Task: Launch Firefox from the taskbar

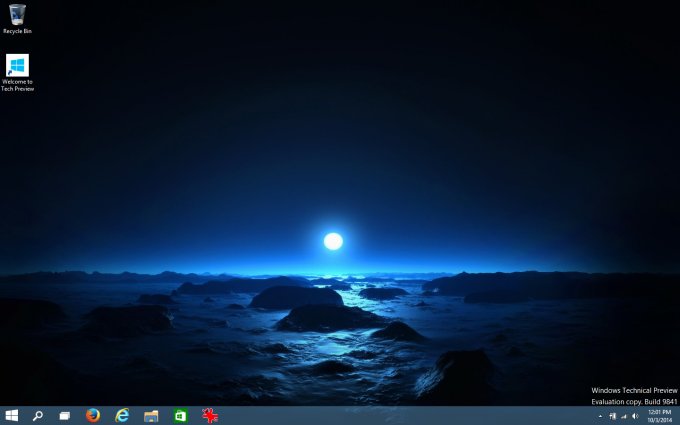Action: [93, 415]
